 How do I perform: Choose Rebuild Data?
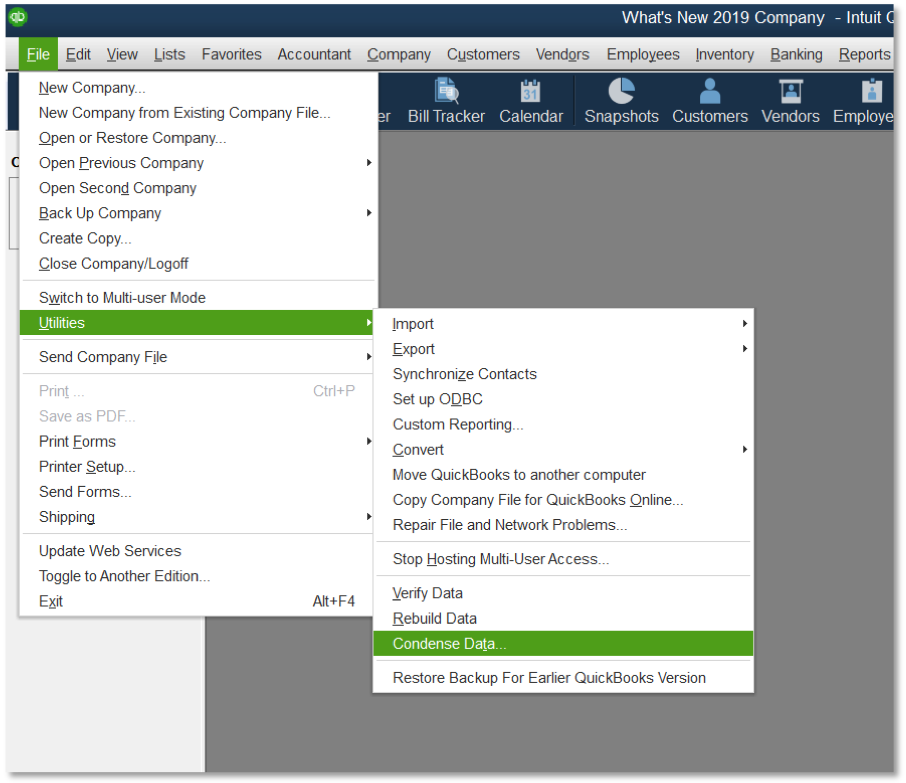pyautogui.click(x=563, y=618)
